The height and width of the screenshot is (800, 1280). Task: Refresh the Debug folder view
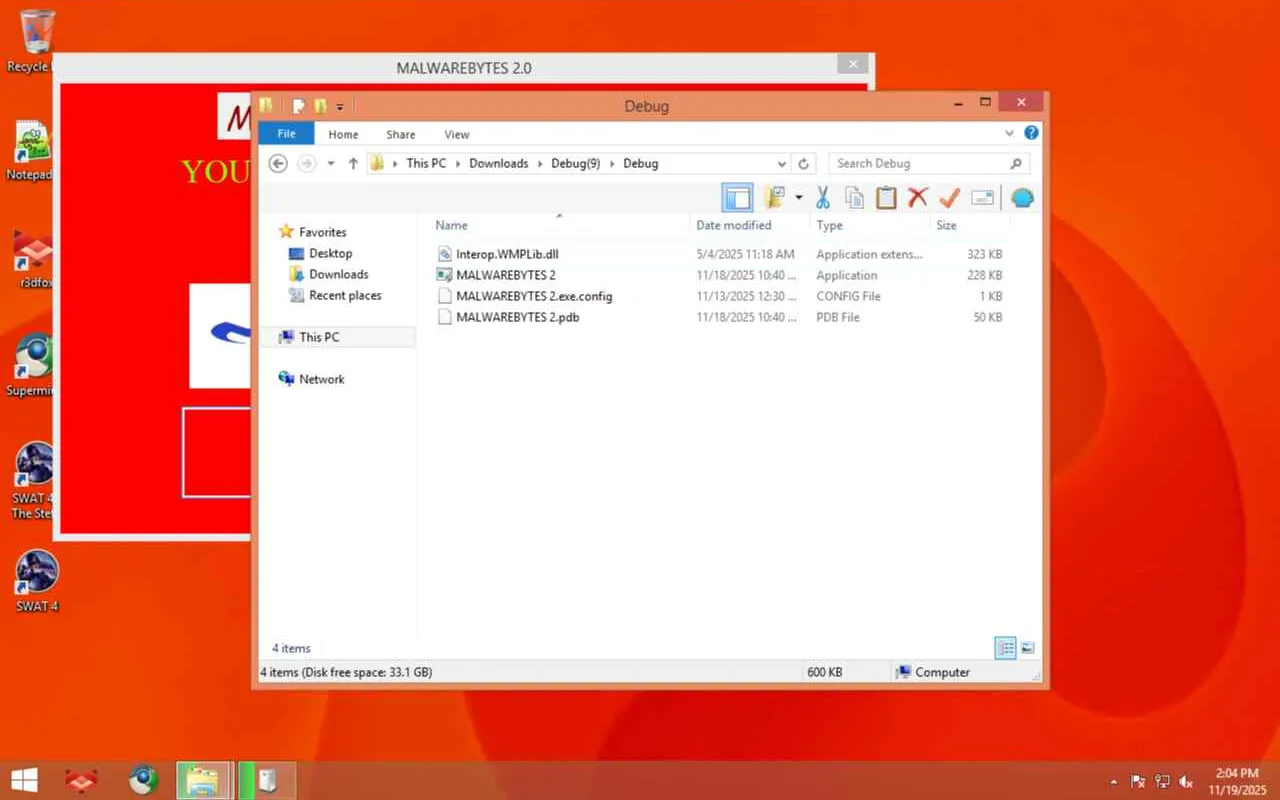[x=804, y=163]
